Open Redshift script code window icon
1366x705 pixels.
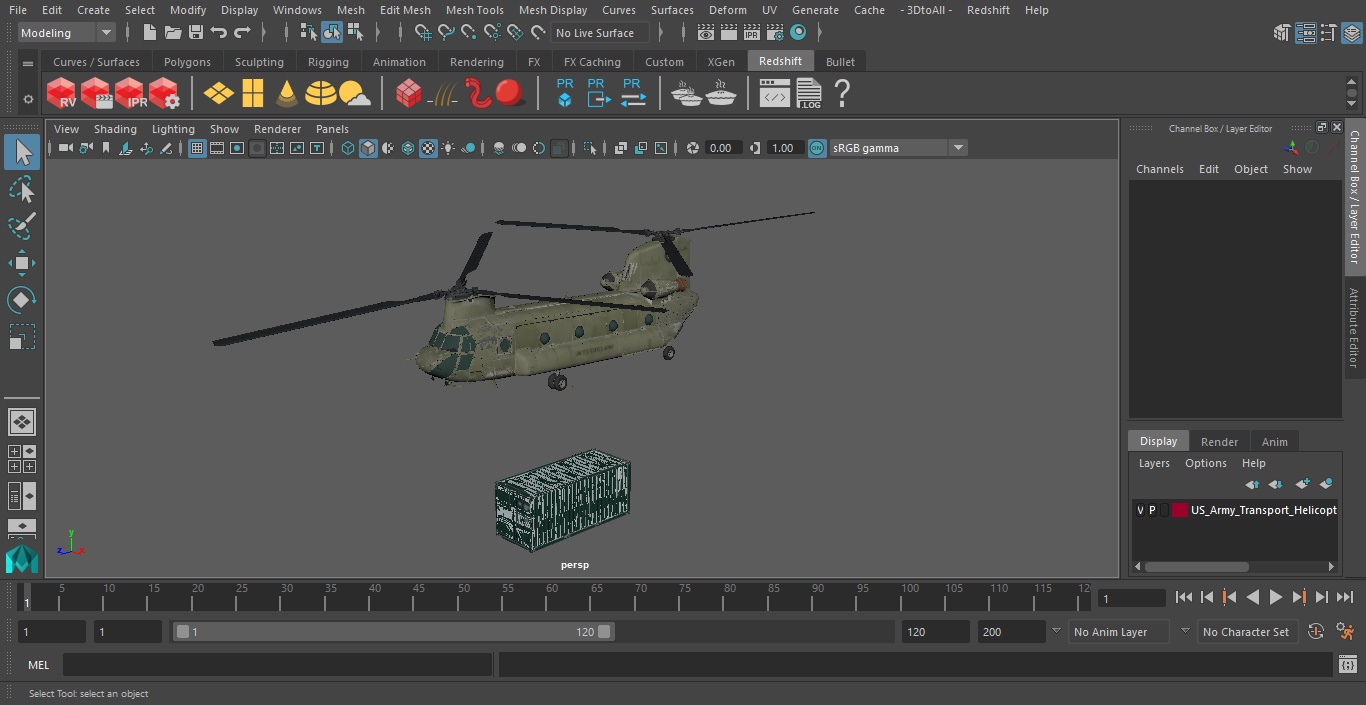(x=775, y=95)
